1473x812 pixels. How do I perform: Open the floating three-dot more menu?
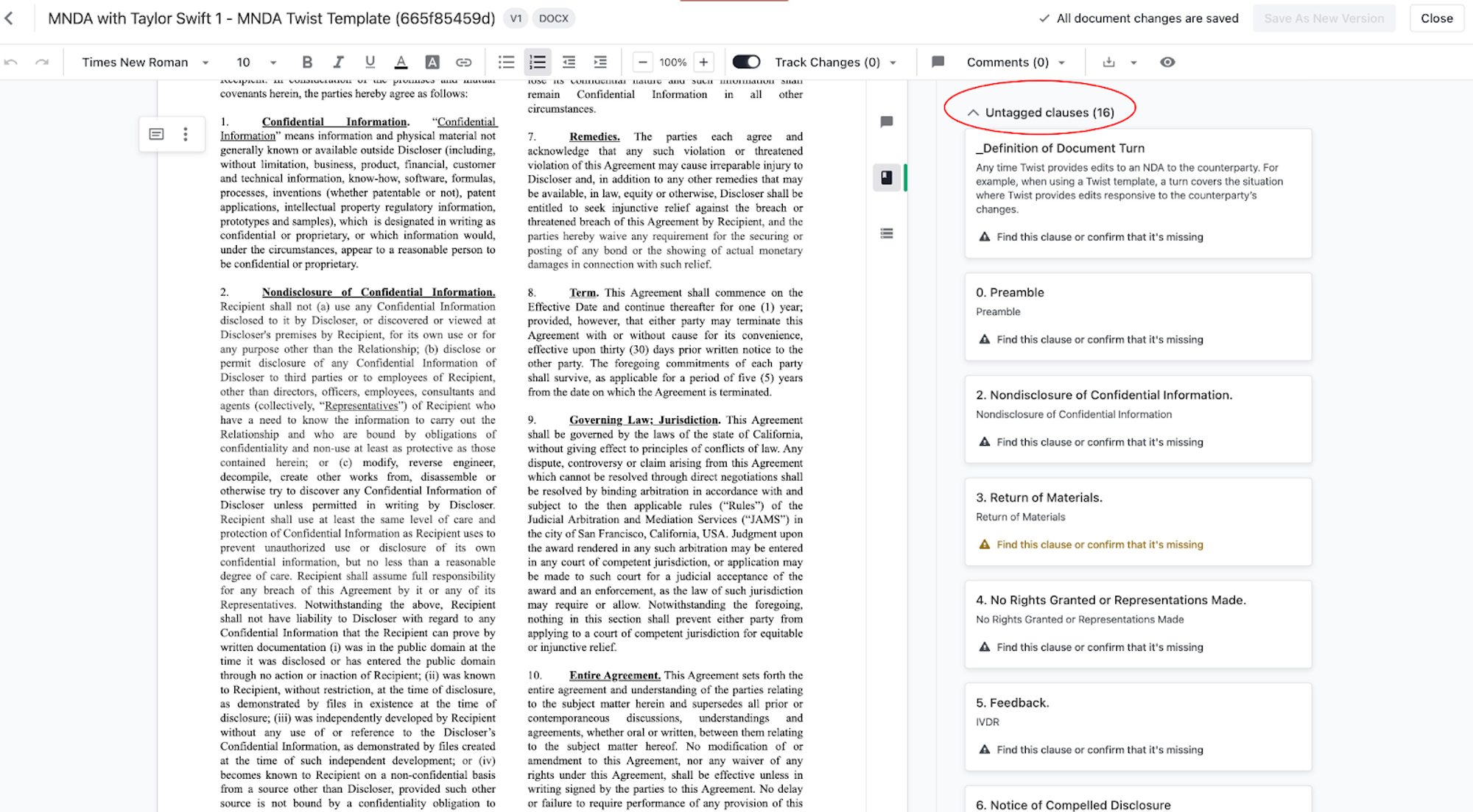(186, 134)
